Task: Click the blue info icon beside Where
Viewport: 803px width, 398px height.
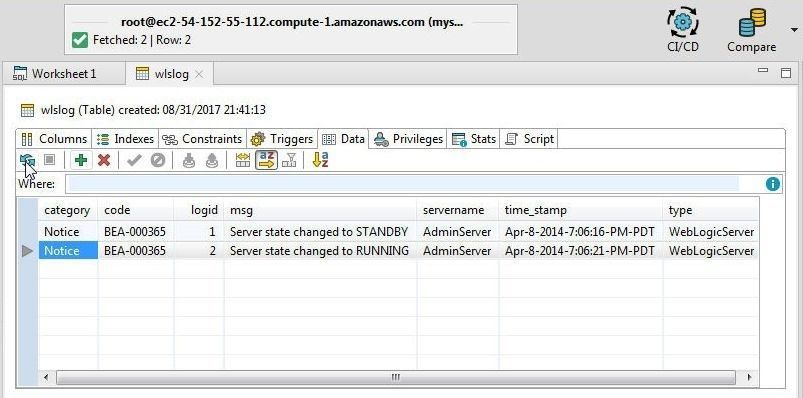Action: point(773,184)
